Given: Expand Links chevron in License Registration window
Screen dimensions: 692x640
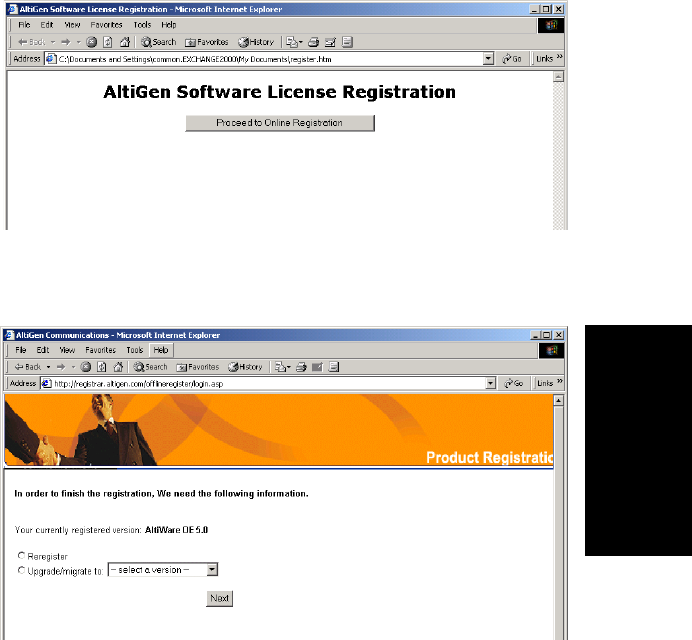Looking at the screenshot, I should 560,57.
